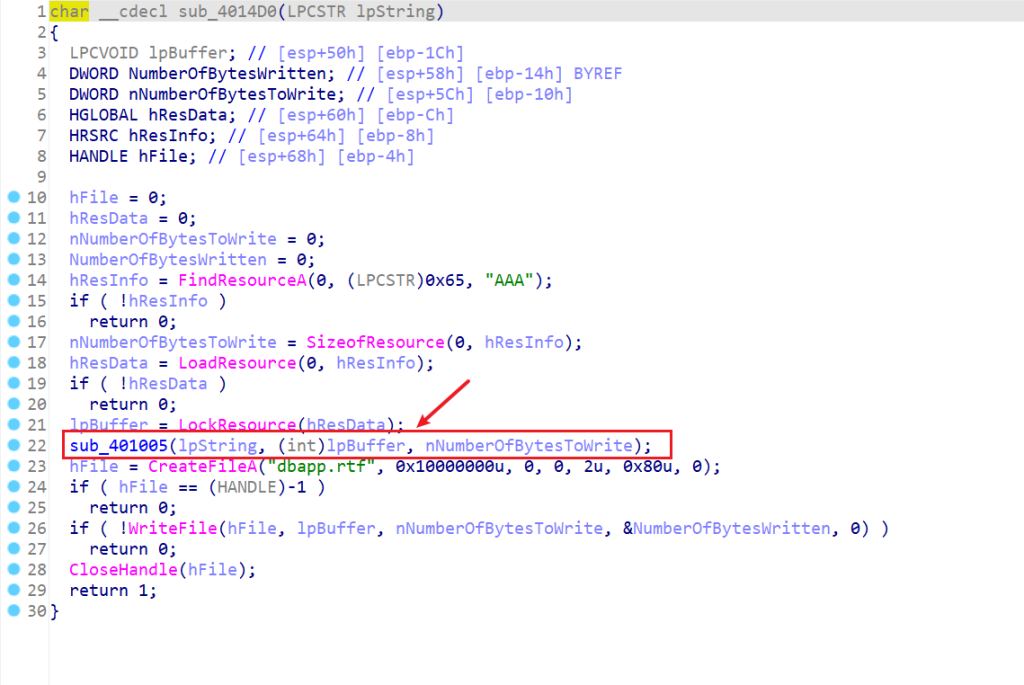1024x685 pixels.
Task: Select the HGLOBAL type on line 6
Action: (98, 114)
